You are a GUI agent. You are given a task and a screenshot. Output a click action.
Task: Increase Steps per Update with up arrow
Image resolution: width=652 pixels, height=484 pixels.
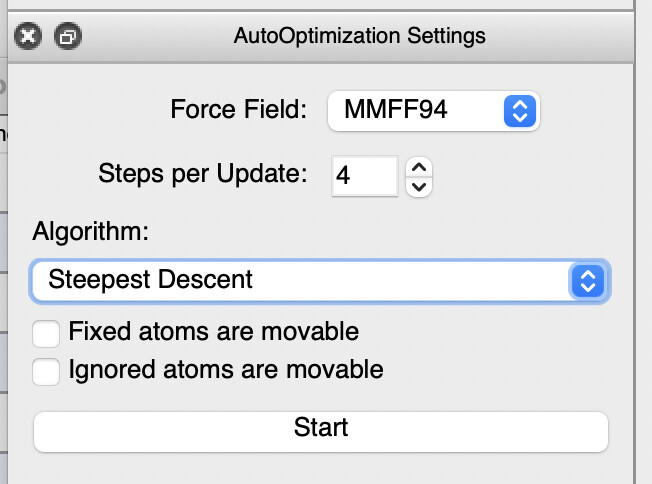coord(420,166)
